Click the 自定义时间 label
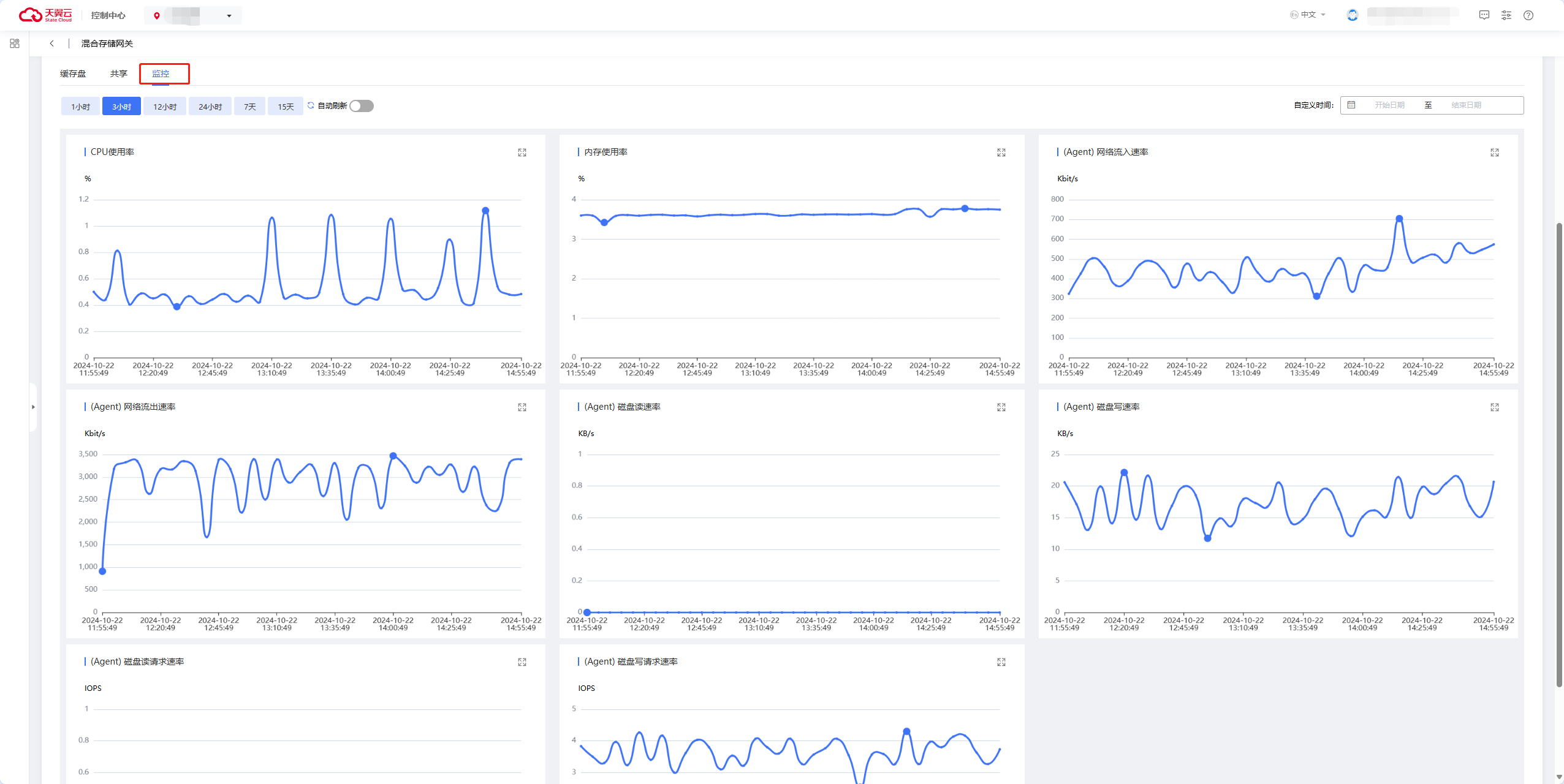 coord(1313,105)
